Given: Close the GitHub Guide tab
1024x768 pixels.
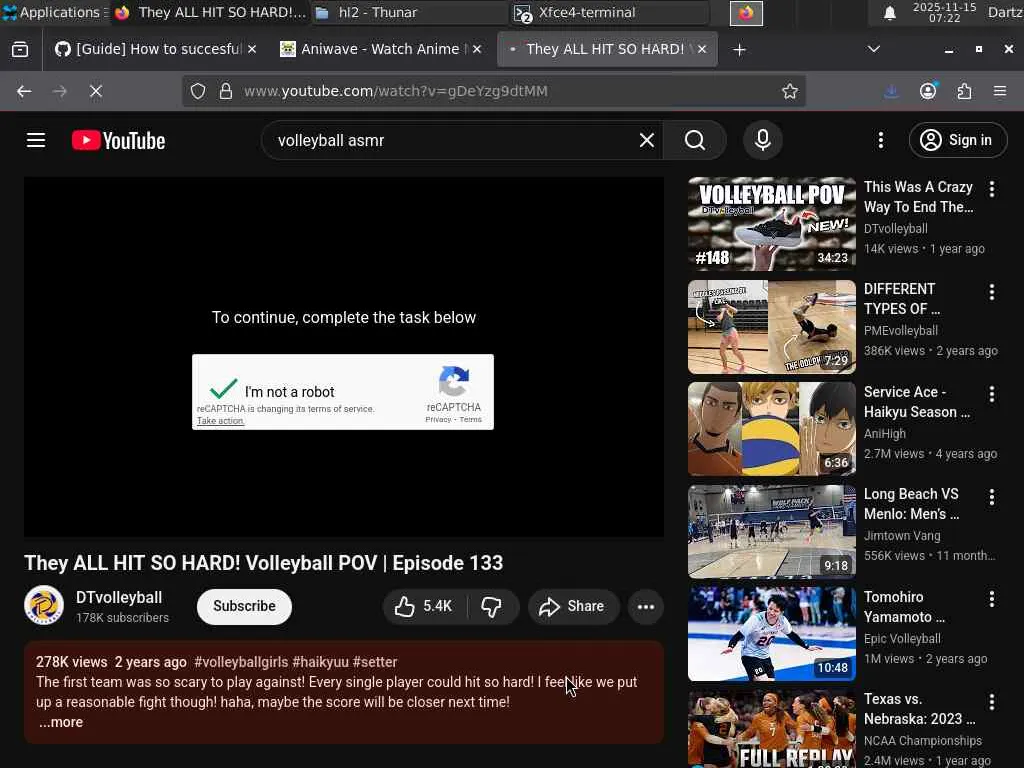Looking at the screenshot, I should (x=252, y=50).
